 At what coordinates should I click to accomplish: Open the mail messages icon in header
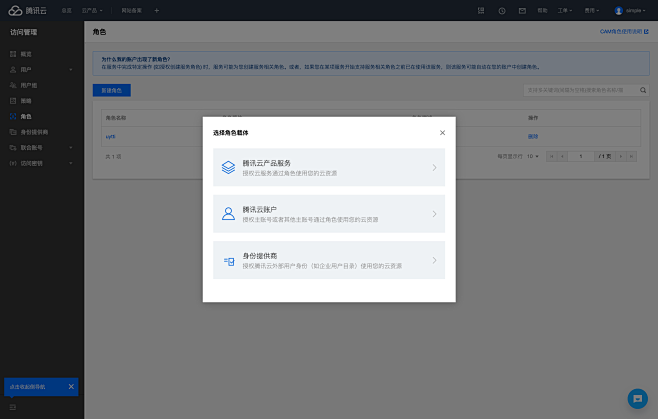pyautogui.click(x=522, y=10)
